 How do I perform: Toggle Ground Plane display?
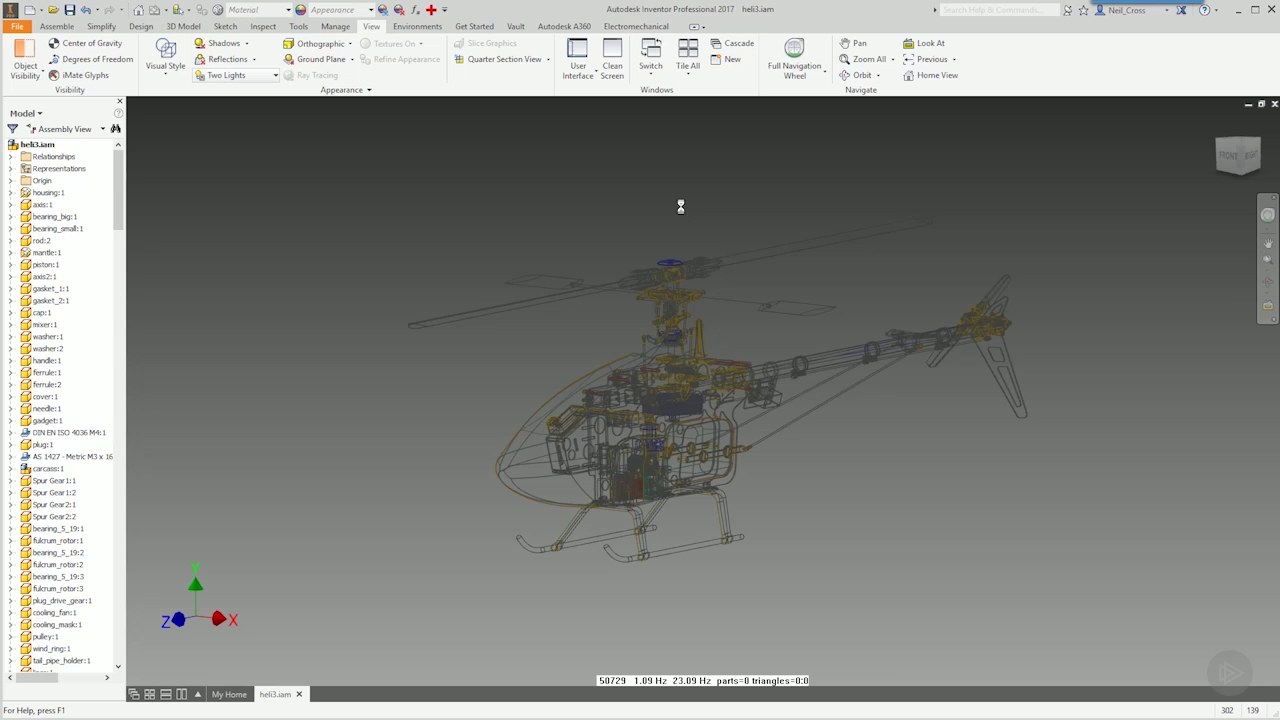coord(314,59)
